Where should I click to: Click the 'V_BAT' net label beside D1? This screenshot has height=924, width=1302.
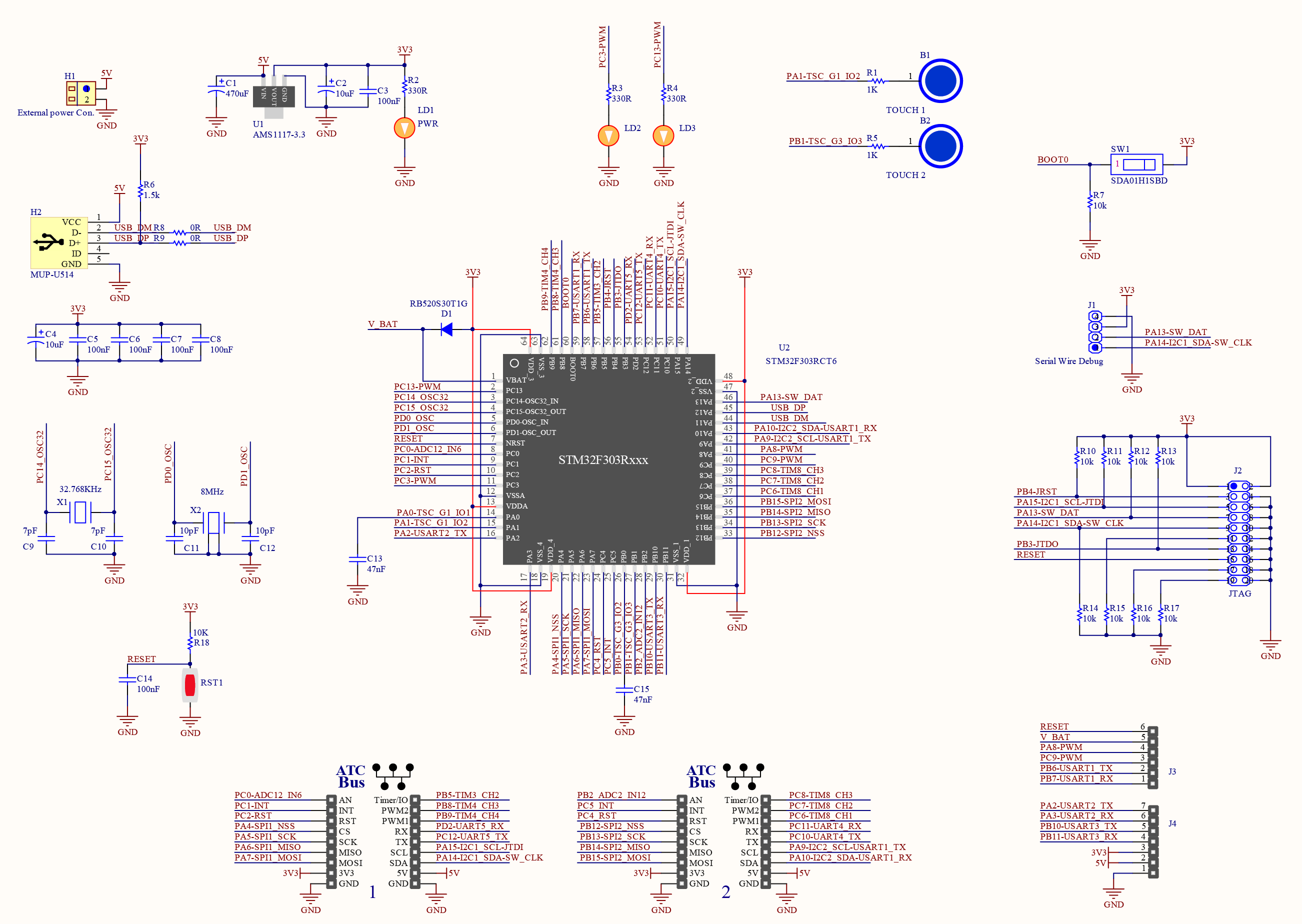point(382,324)
